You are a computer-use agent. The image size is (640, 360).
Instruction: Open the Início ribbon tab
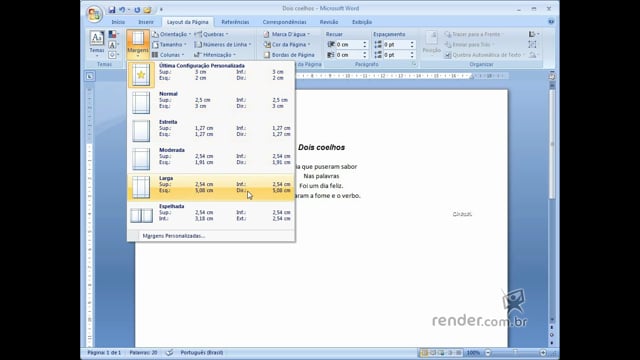pos(118,22)
